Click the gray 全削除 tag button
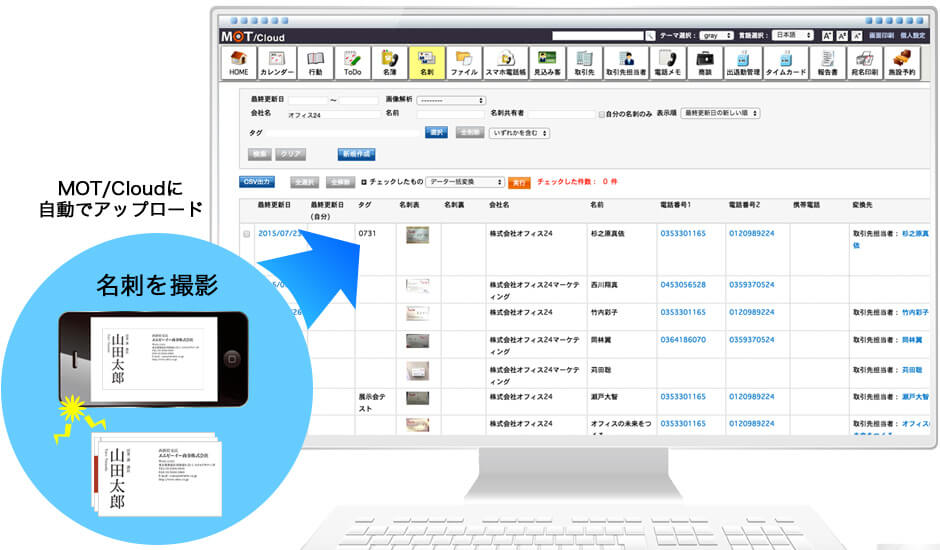Image resolution: width=940 pixels, height=550 pixels. click(x=470, y=133)
